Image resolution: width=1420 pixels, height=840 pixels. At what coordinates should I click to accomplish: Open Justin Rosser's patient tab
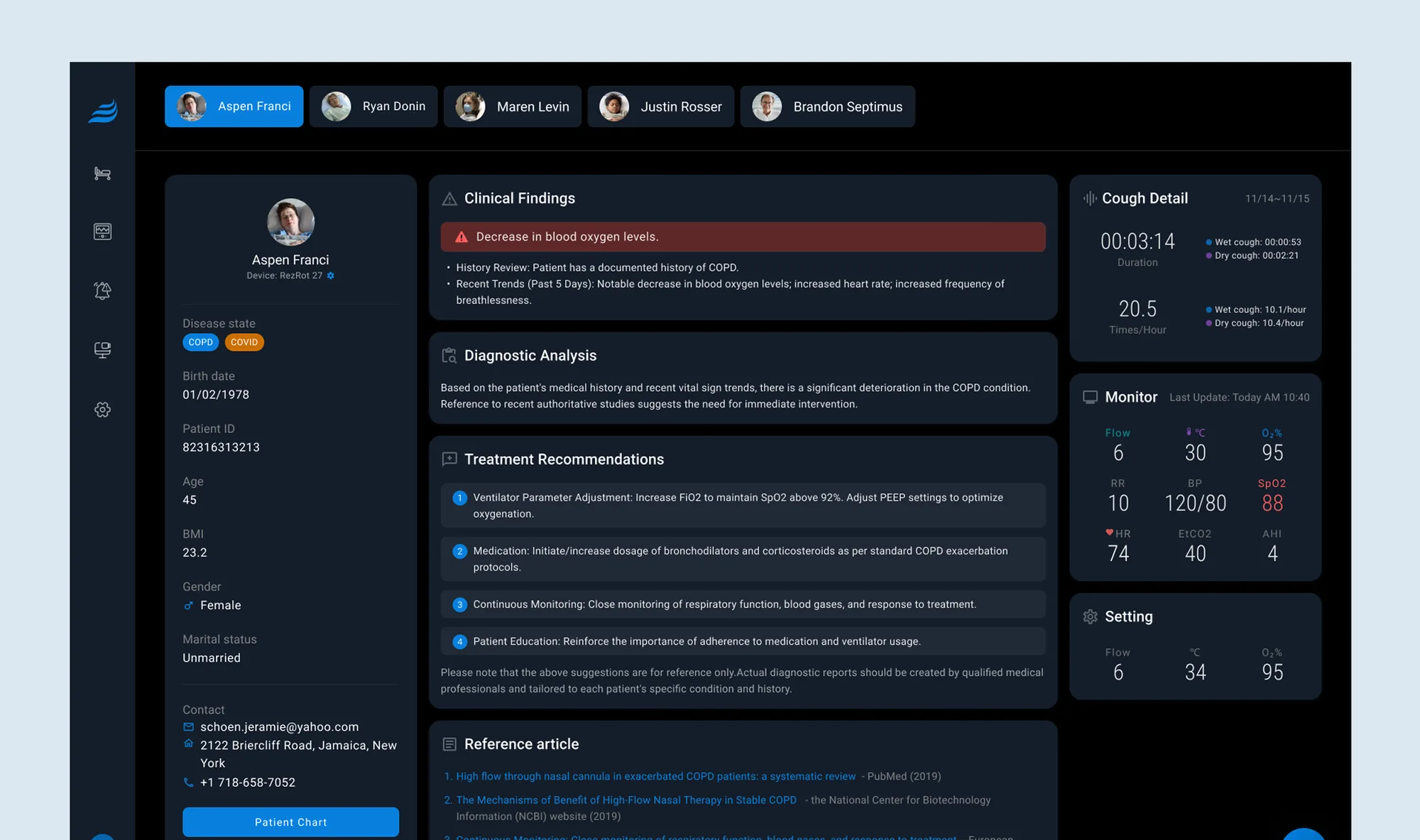click(x=660, y=107)
